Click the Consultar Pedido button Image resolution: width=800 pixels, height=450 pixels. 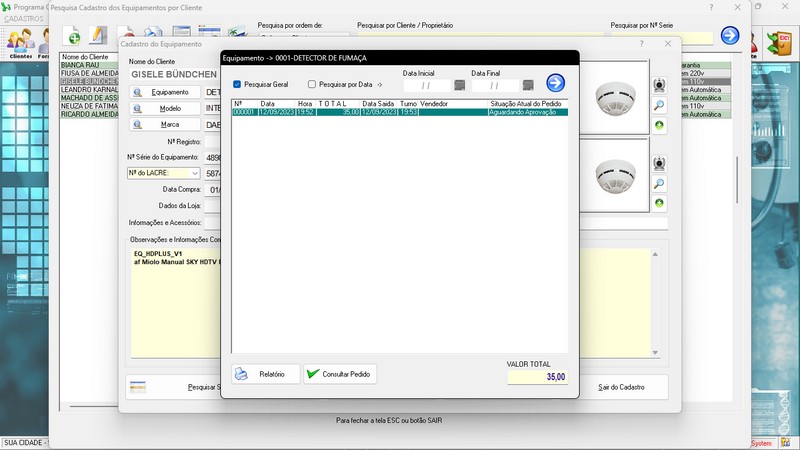(340, 374)
